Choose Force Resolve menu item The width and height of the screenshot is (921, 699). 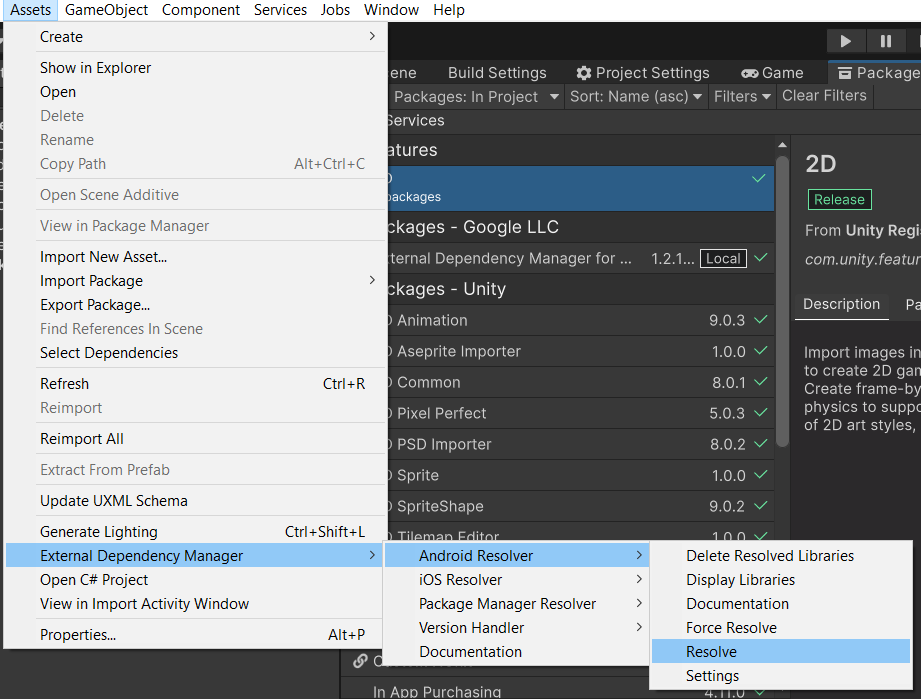731,628
